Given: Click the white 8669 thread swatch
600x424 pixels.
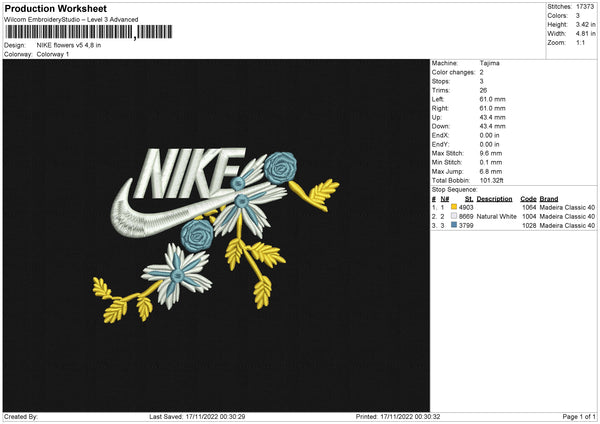Looking at the screenshot, I should tap(454, 216).
